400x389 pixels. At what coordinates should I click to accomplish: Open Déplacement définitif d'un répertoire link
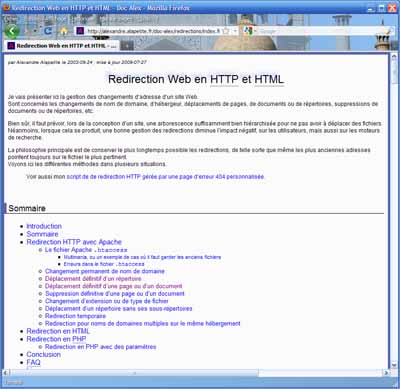[x=93, y=279]
